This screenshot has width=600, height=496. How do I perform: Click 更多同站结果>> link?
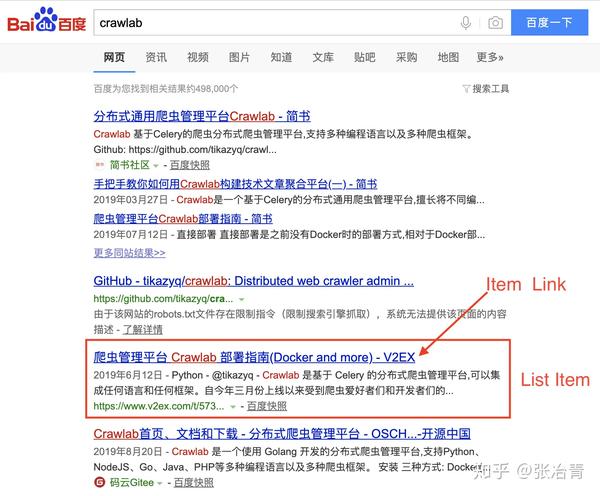coord(129,253)
